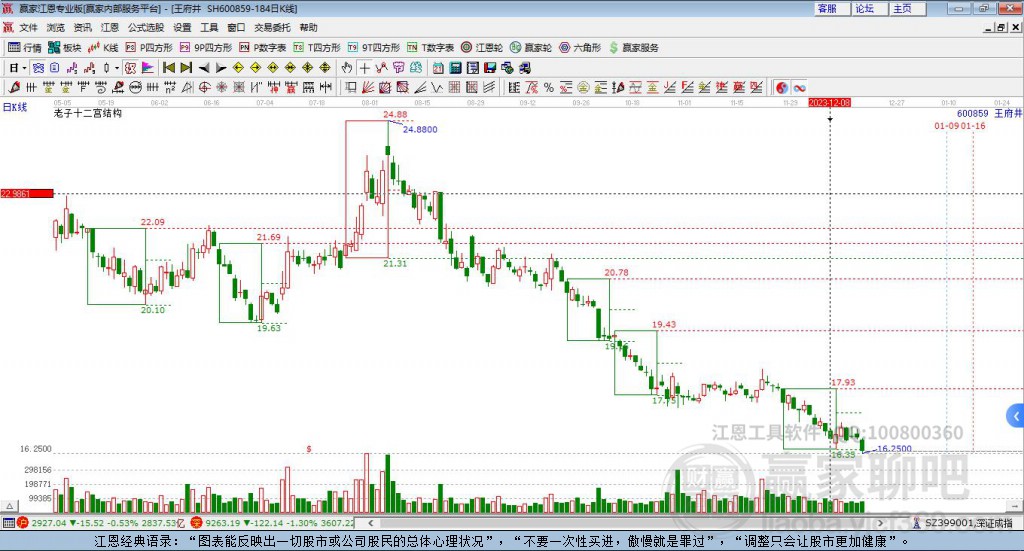1024x551 pixels.
Task: Click the 2023-12-08 date marker
Action: click(x=829, y=102)
